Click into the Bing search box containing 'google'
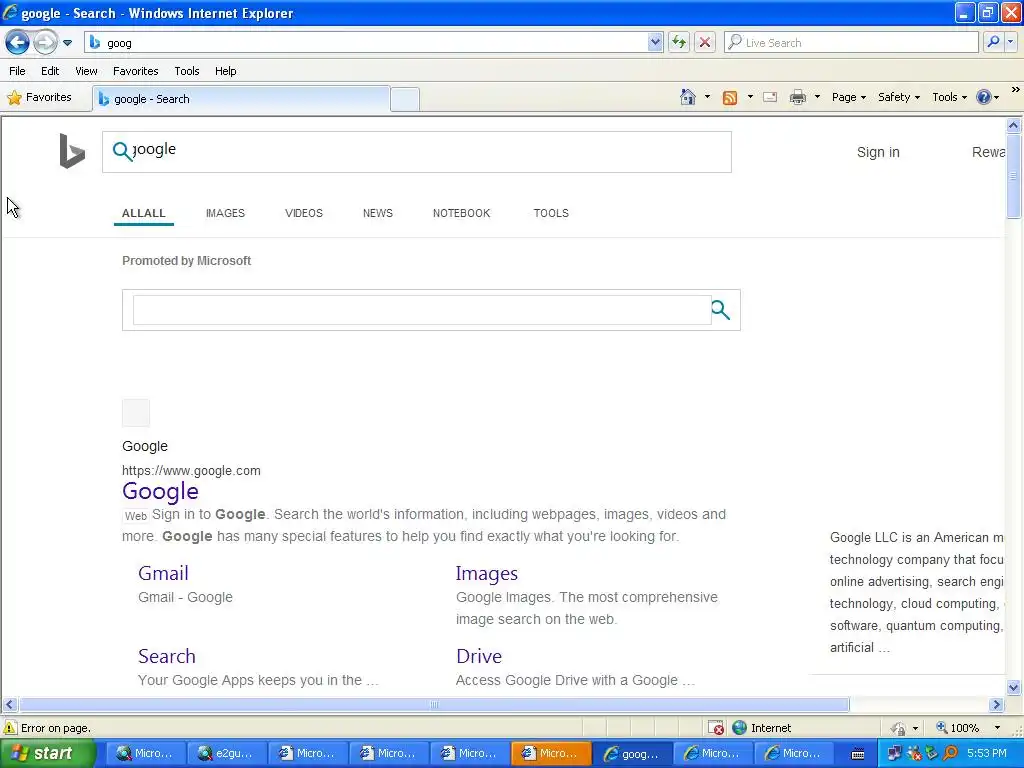Image resolution: width=1024 pixels, height=768 pixels. pos(417,152)
